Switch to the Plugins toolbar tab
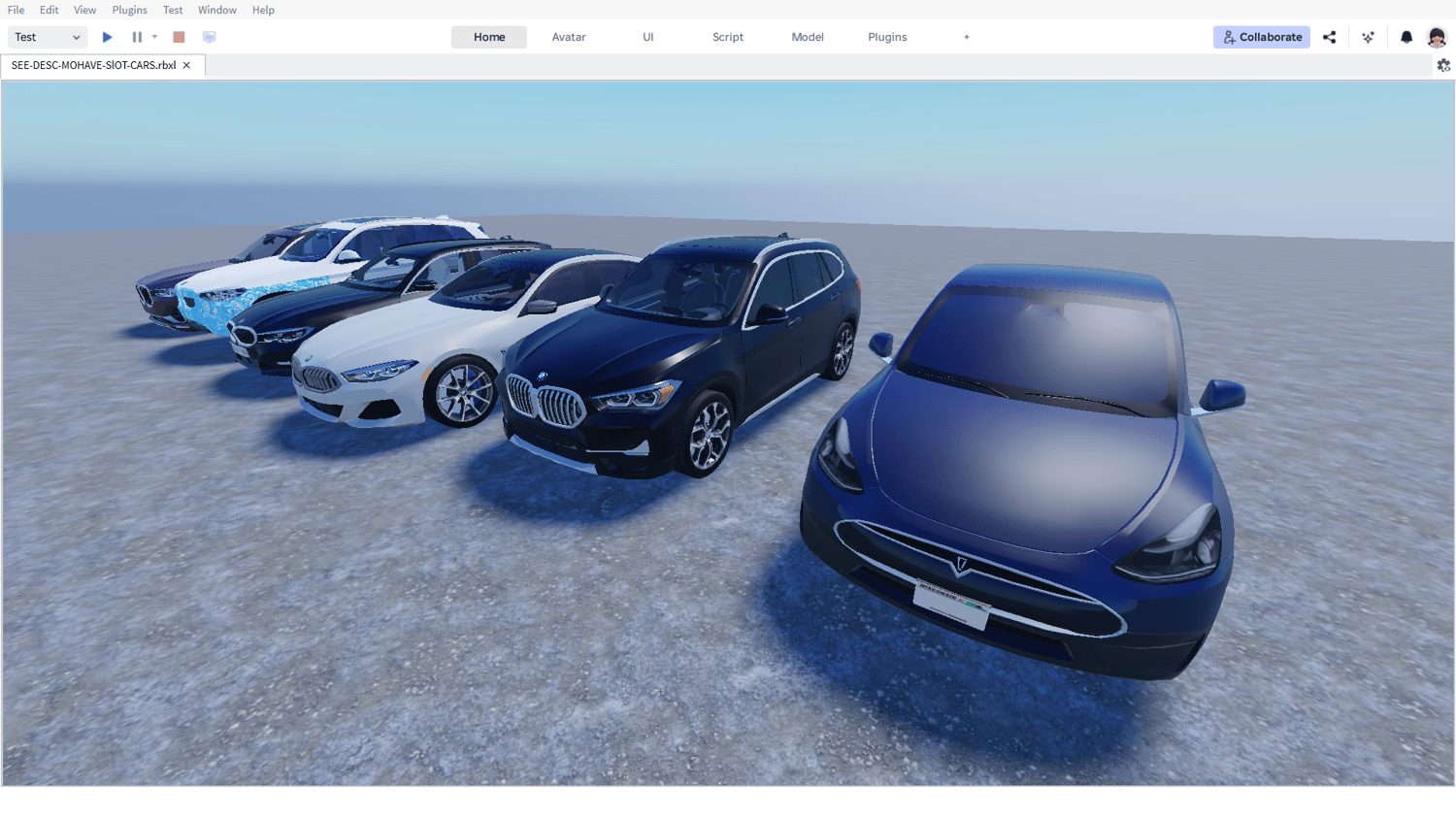 [x=887, y=37]
